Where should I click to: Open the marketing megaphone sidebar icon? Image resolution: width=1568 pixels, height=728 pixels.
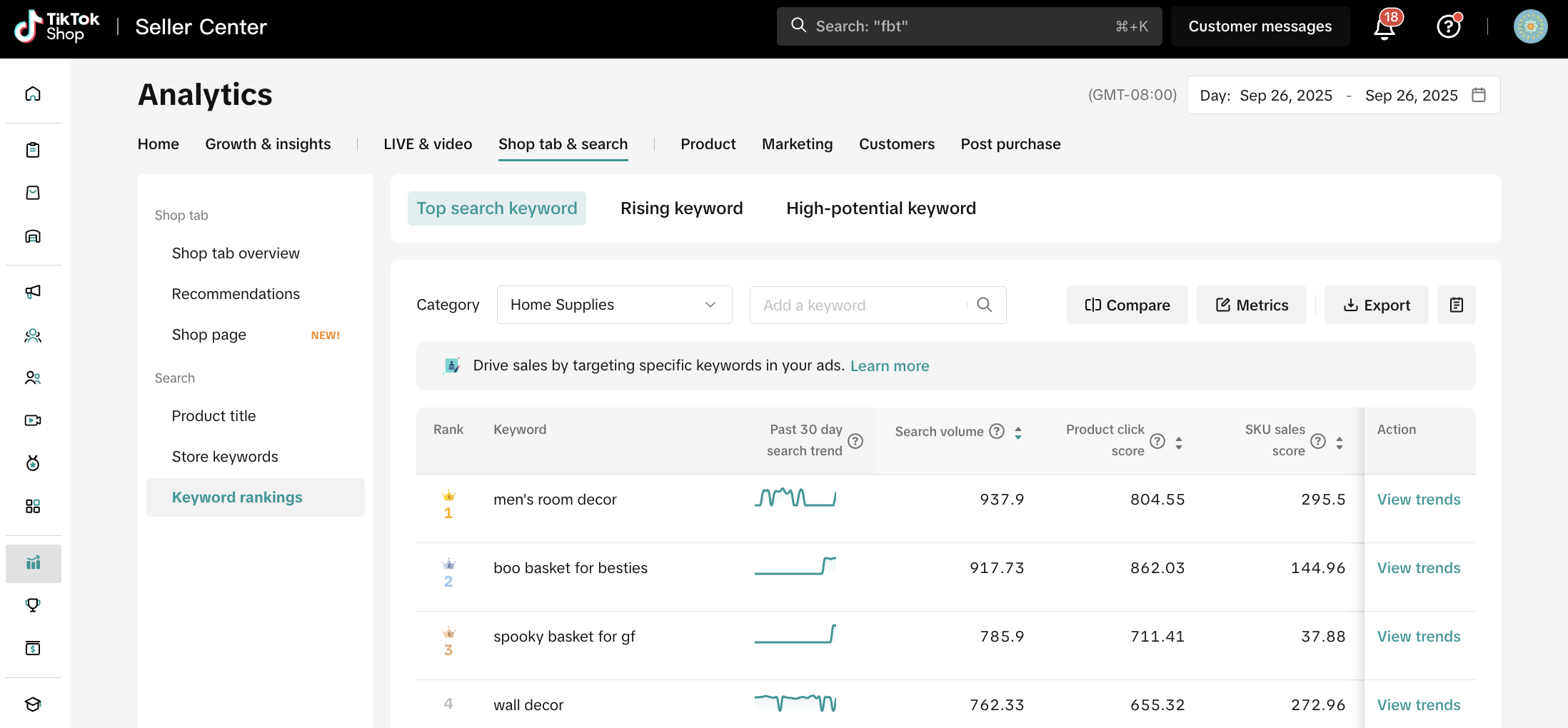[x=33, y=291]
